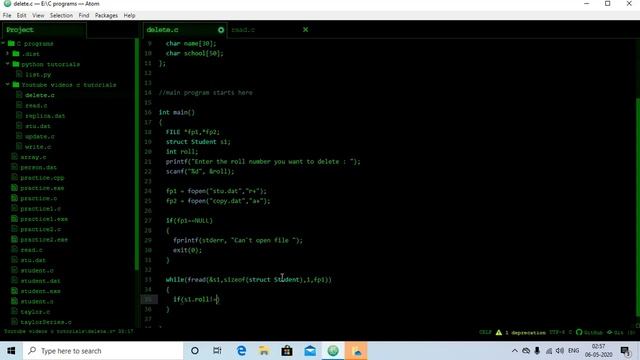The height and width of the screenshot is (360, 640).
Task: Open write.c in the project tree
Action: click(38, 147)
